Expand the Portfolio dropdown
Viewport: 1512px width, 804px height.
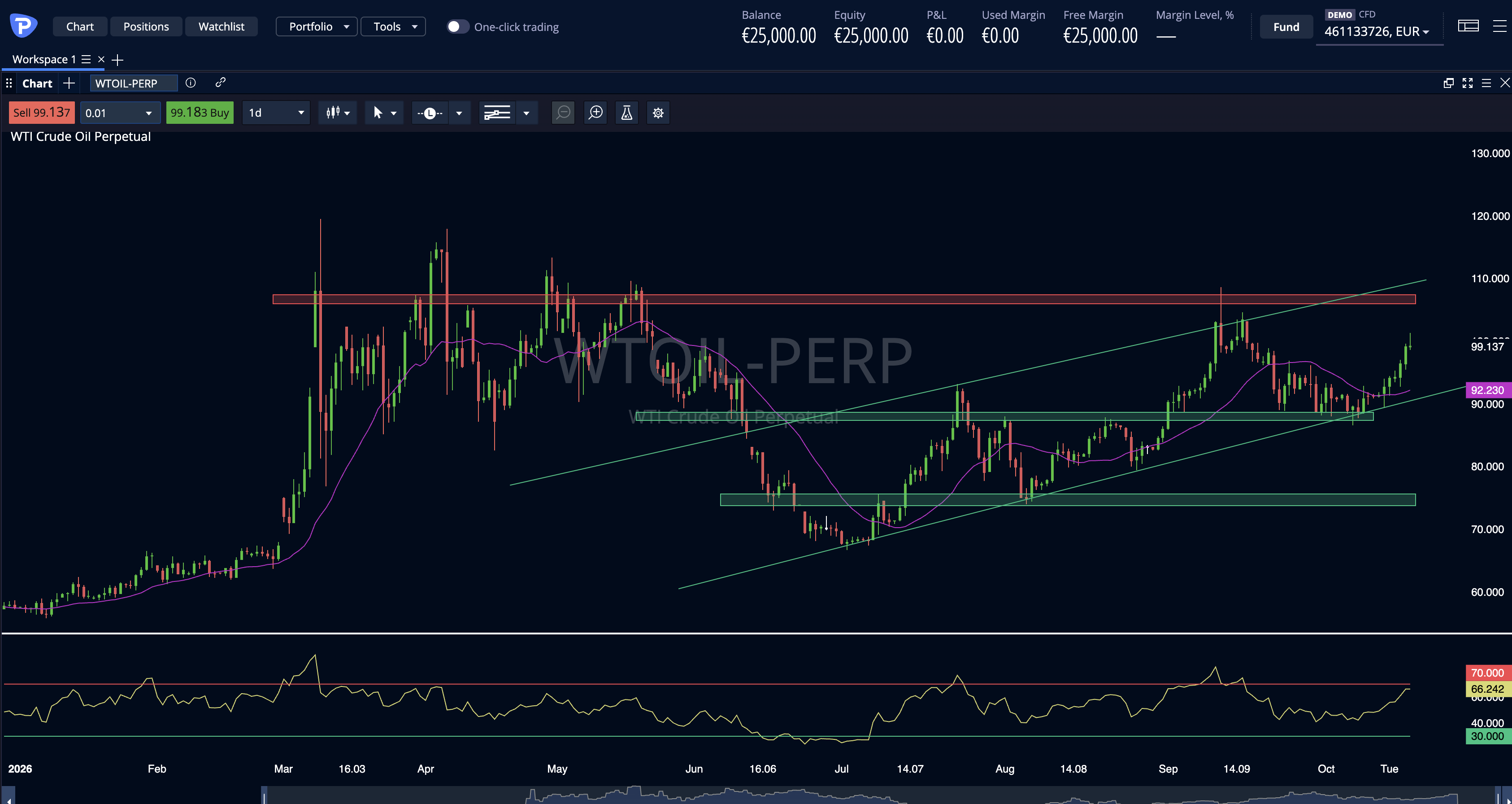tap(317, 26)
